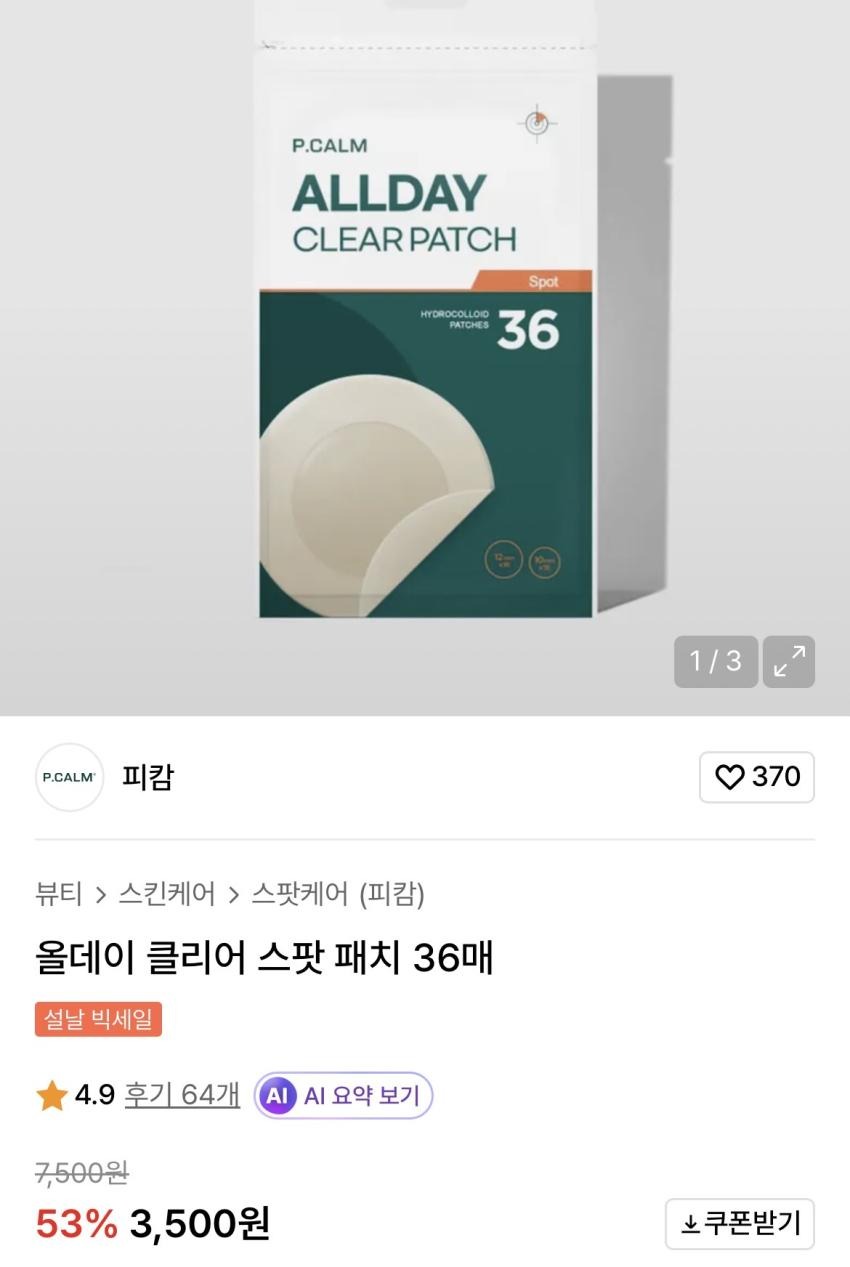Viewport: 850px width, 1267px height.
Task: Click the orange star rating icon
Action: (x=52, y=1096)
